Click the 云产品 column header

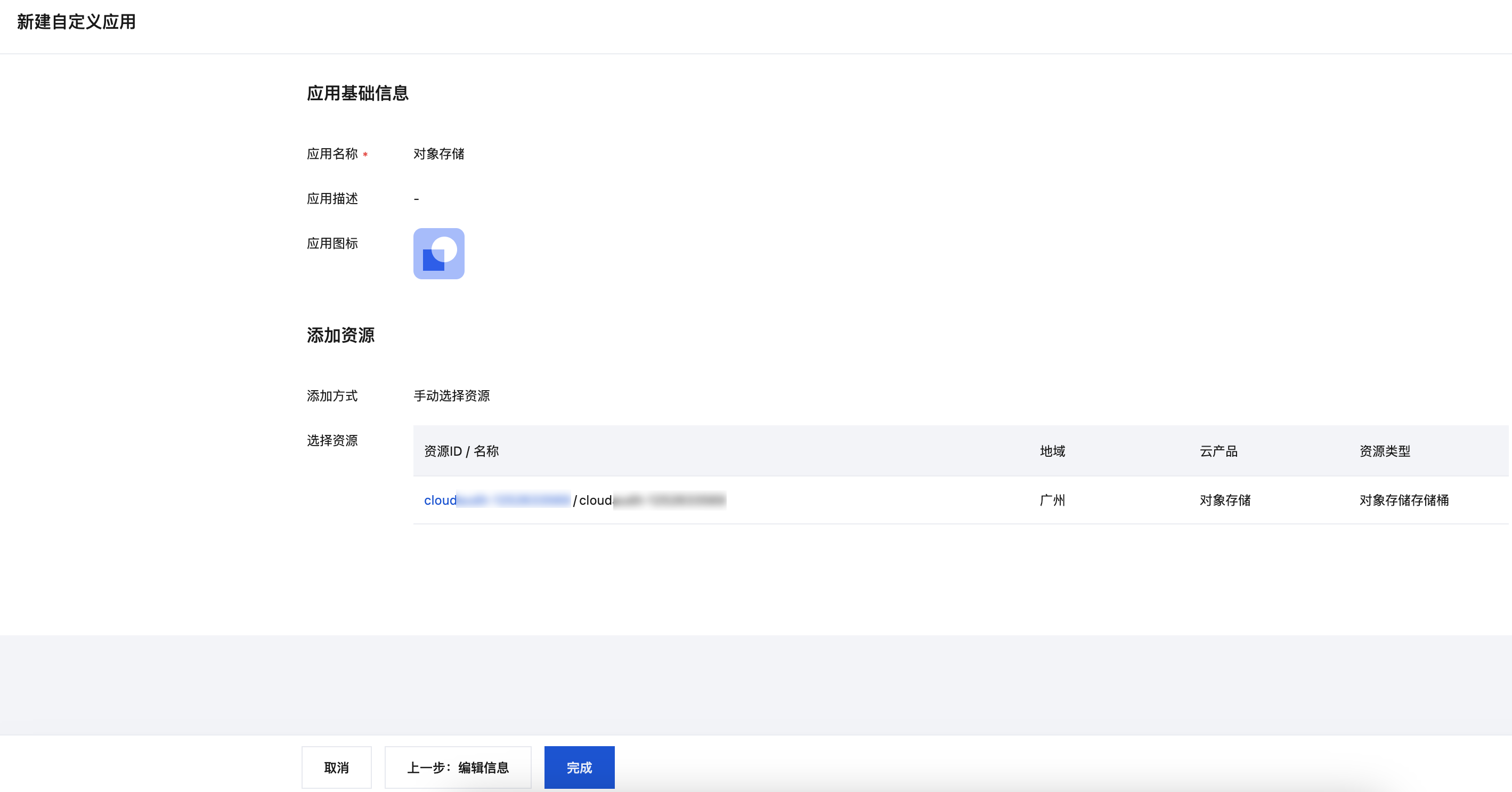point(1218,451)
